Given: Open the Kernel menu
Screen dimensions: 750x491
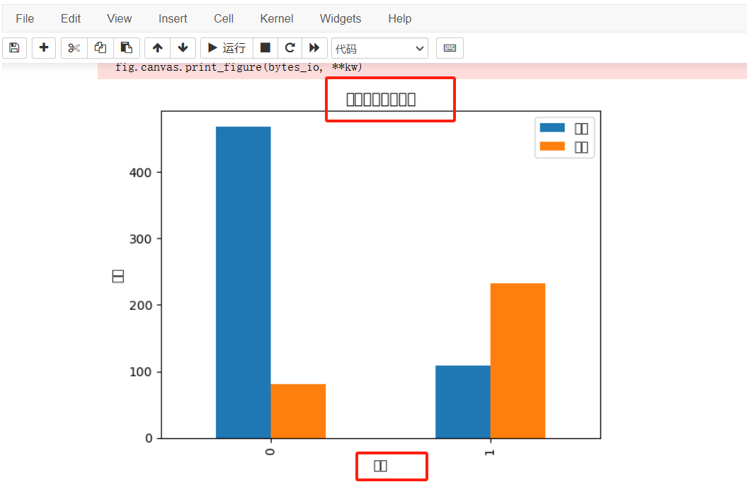Looking at the screenshot, I should tap(277, 19).
